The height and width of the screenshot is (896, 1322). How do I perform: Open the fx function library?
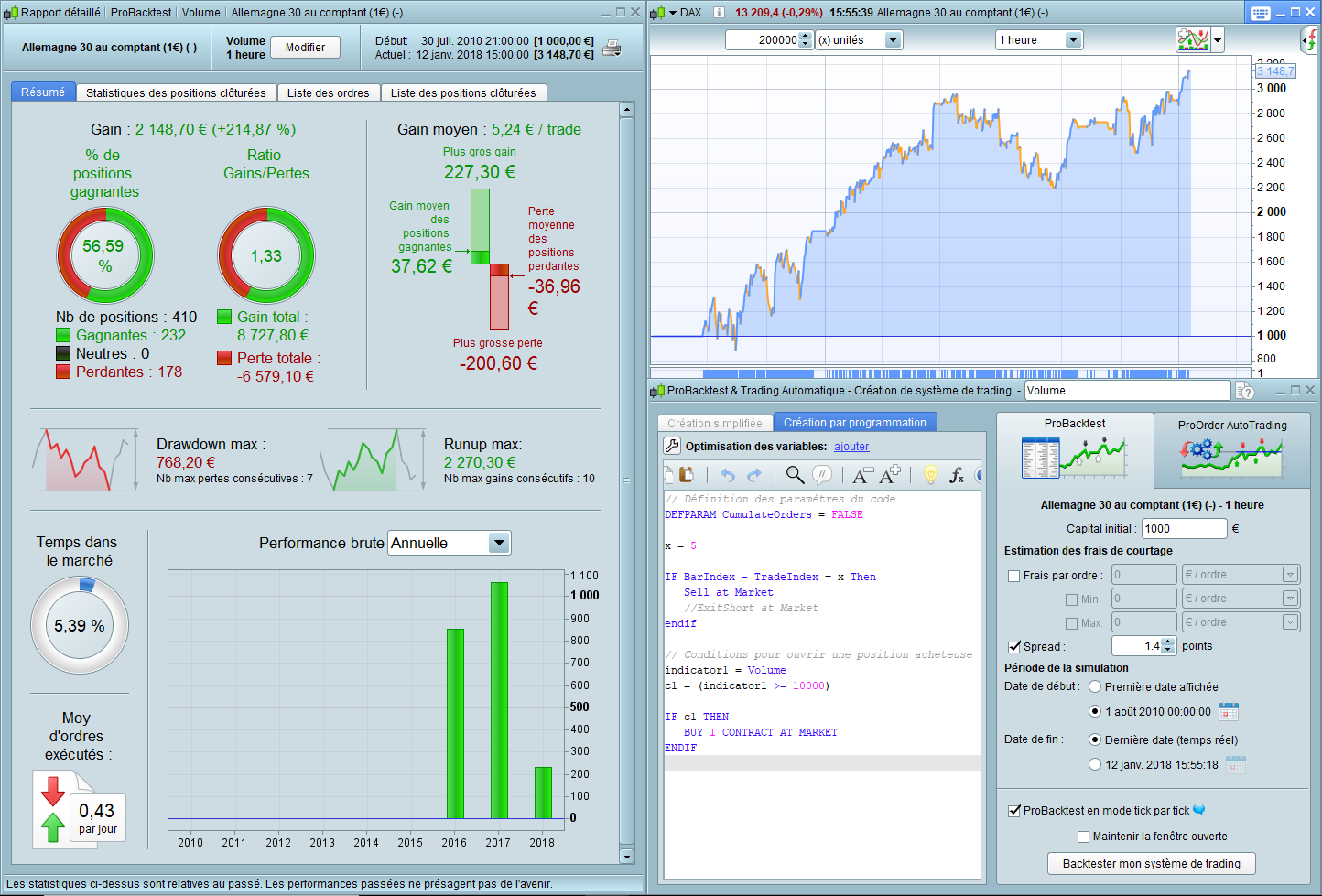point(957,474)
